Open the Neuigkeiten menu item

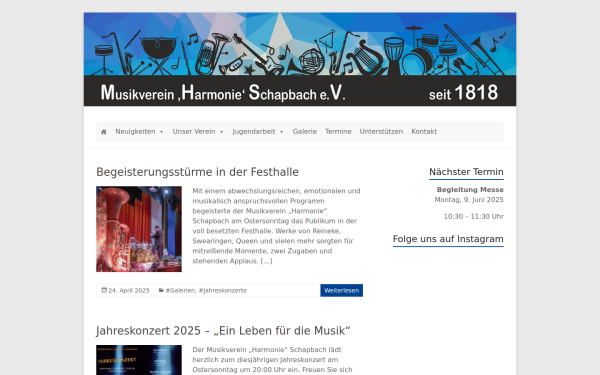pyautogui.click(x=135, y=132)
